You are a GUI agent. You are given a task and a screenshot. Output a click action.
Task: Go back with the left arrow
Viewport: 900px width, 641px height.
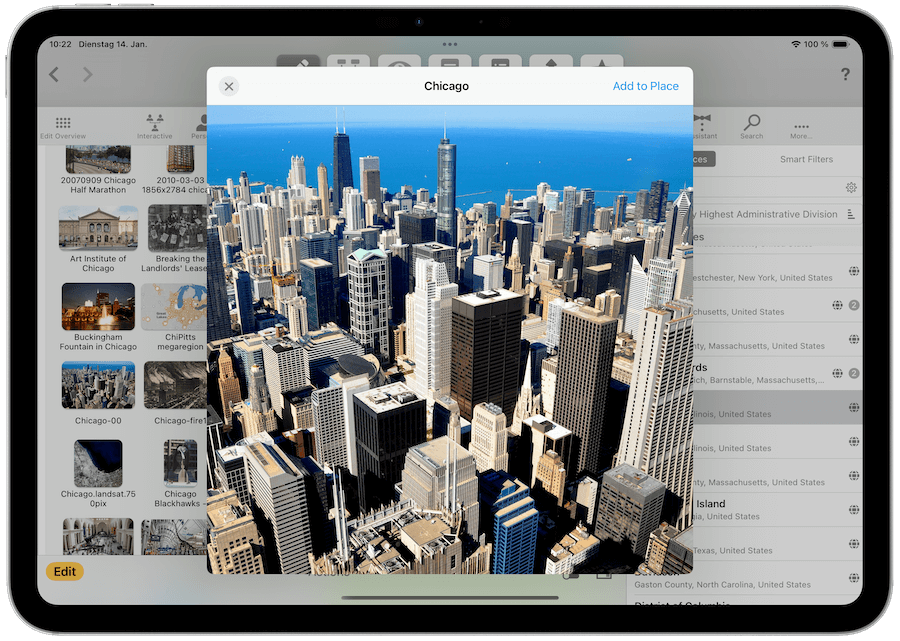pyautogui.click(x=55, y=75)
